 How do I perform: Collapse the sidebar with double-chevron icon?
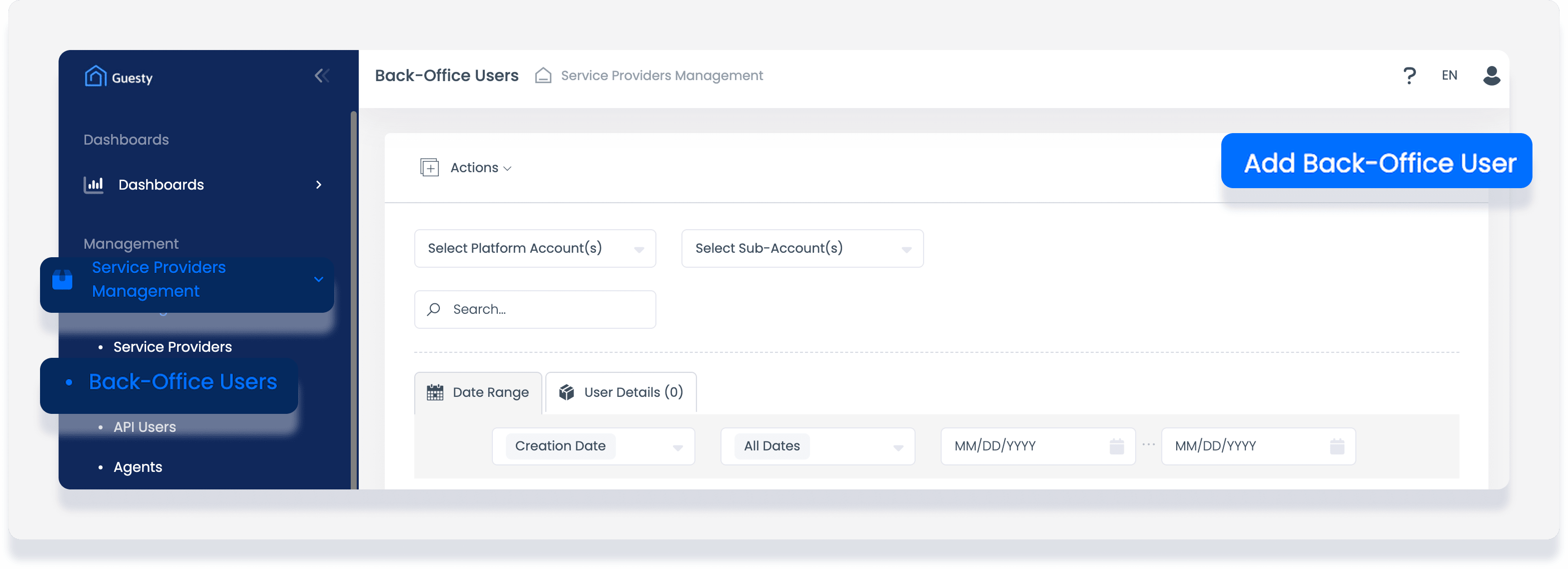pyautogui.click(x=321, y=76)
